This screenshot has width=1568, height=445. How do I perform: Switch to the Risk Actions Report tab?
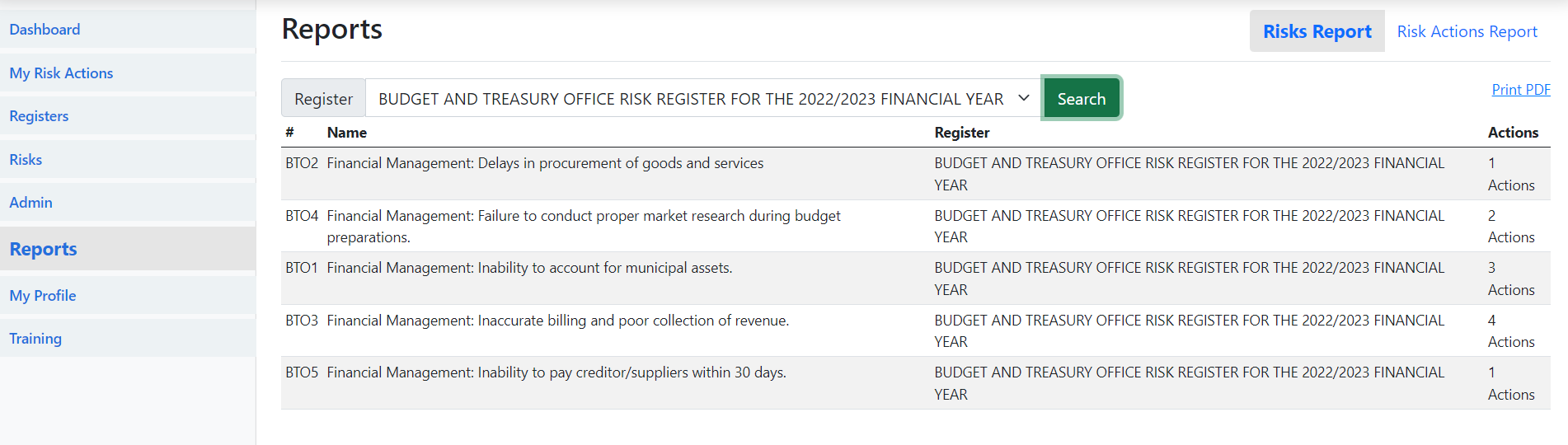(1467, 31)
